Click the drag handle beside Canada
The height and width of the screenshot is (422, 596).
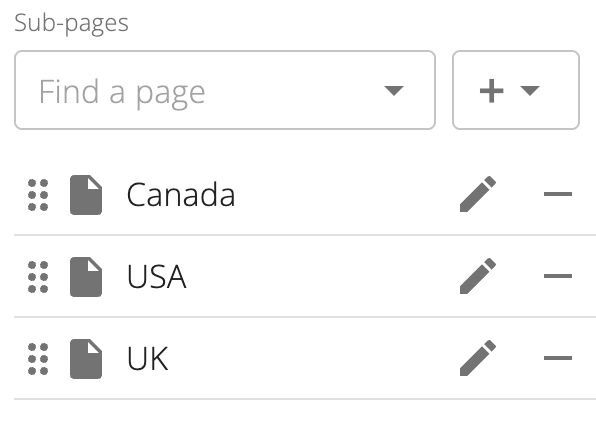(x=38, y=195)
